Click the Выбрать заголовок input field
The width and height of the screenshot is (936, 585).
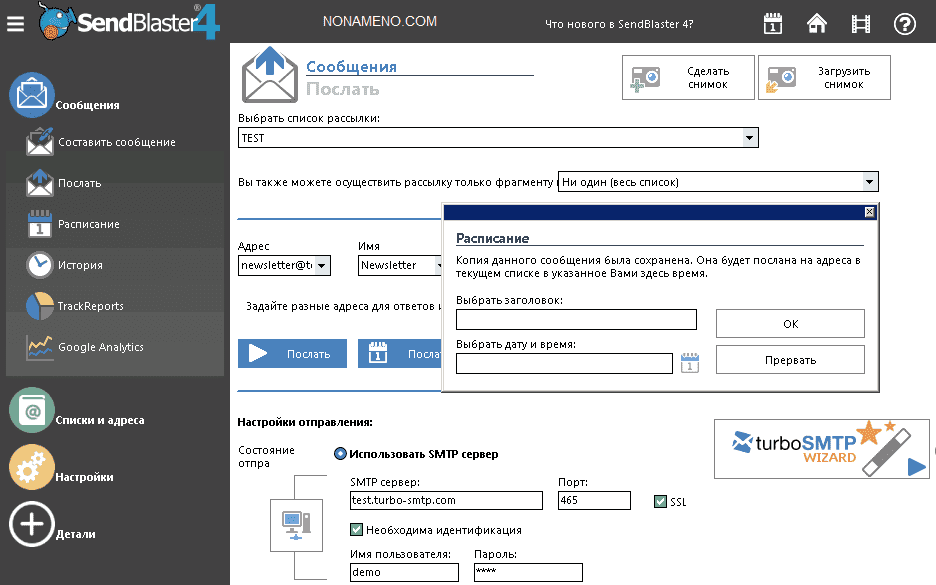576,320
